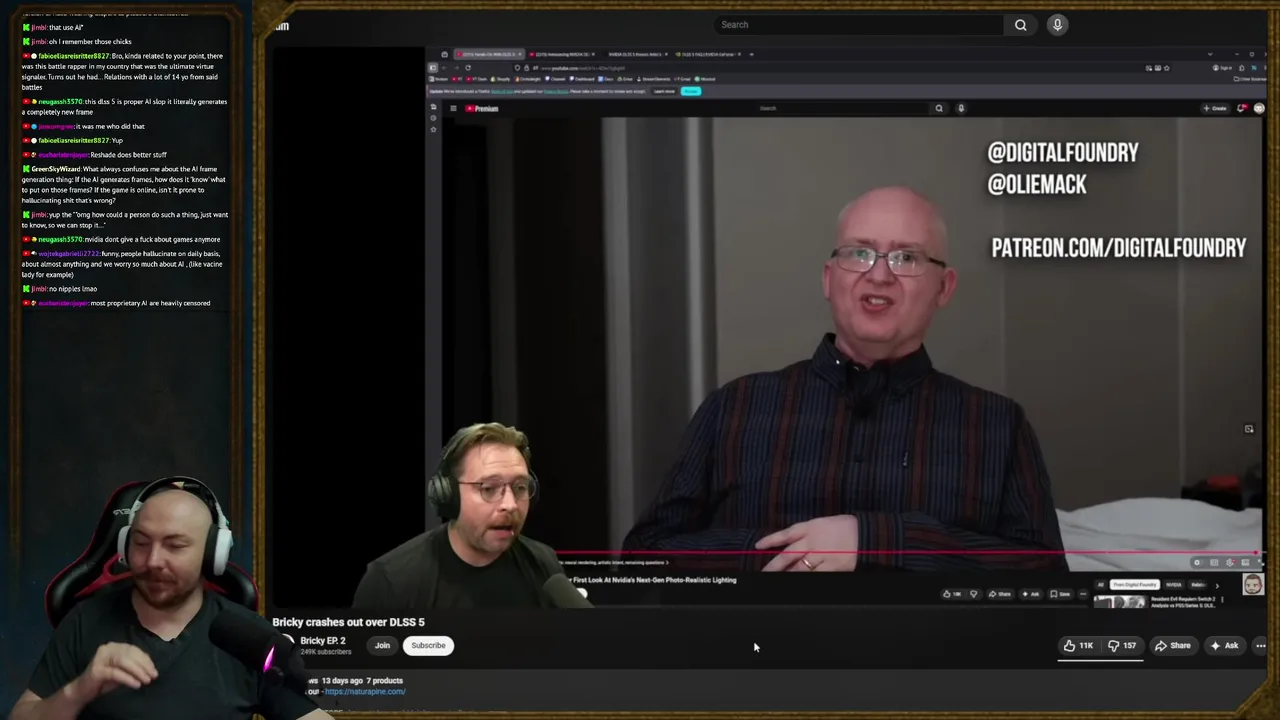Select the DLSS 5 FAQ tab in embedded browser
Viewport: 1280px width, 720px height.
pos(708,54)
